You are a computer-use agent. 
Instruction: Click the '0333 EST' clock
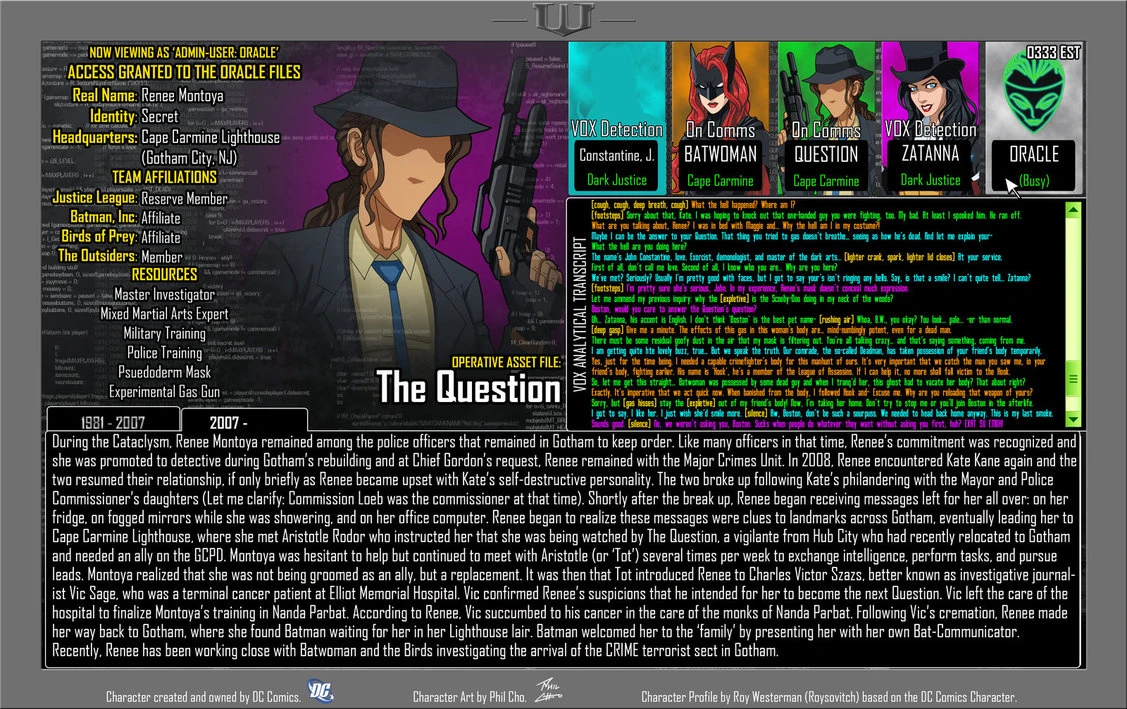point(1052,52)
